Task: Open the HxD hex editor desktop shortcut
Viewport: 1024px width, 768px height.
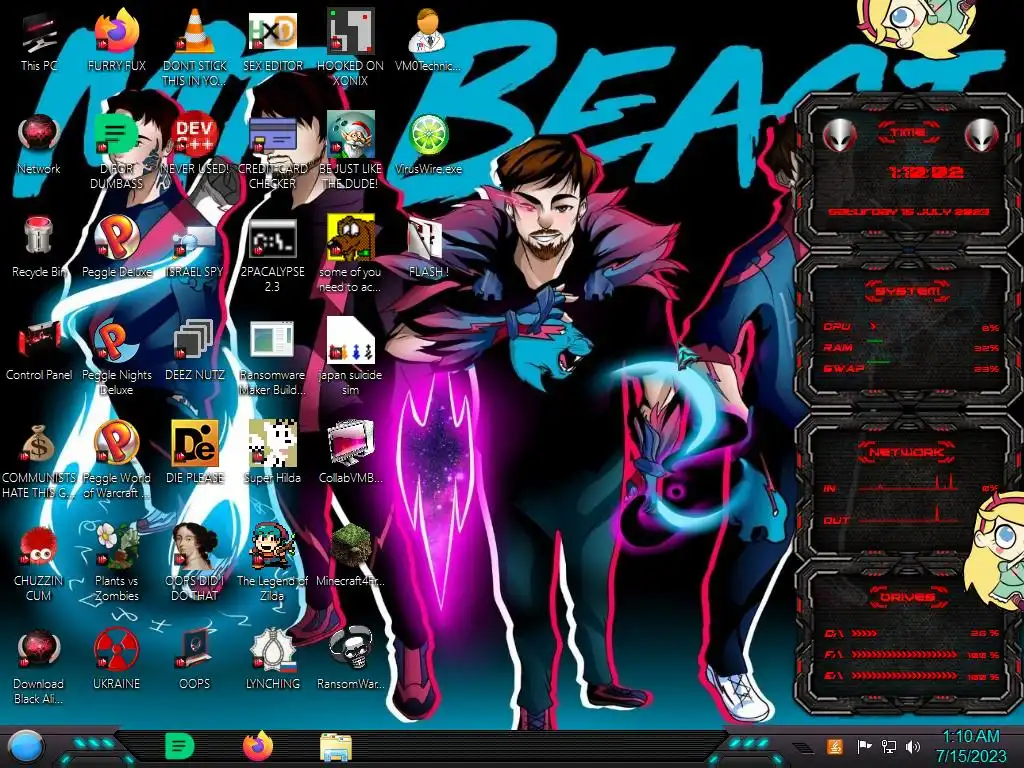Action: 273,40
